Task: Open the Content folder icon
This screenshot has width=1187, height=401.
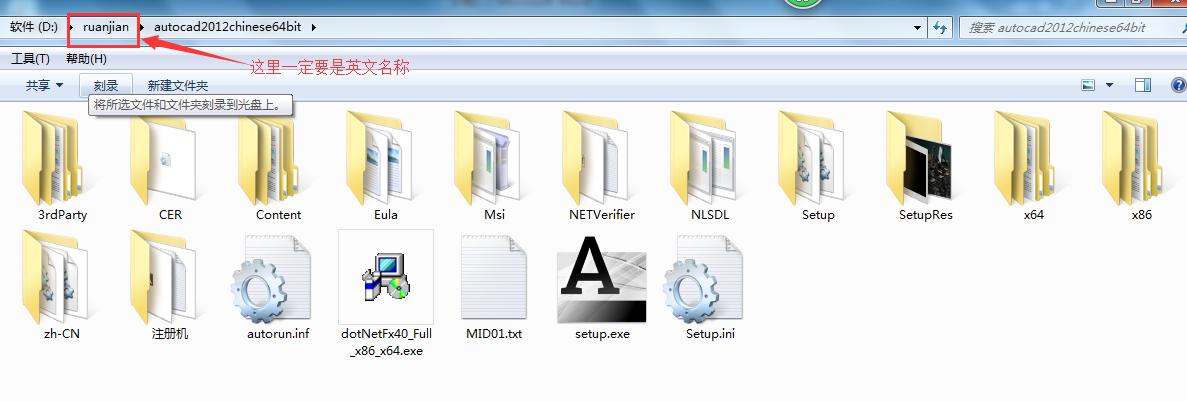Action: pyautogui.click(x=271, y=158)
